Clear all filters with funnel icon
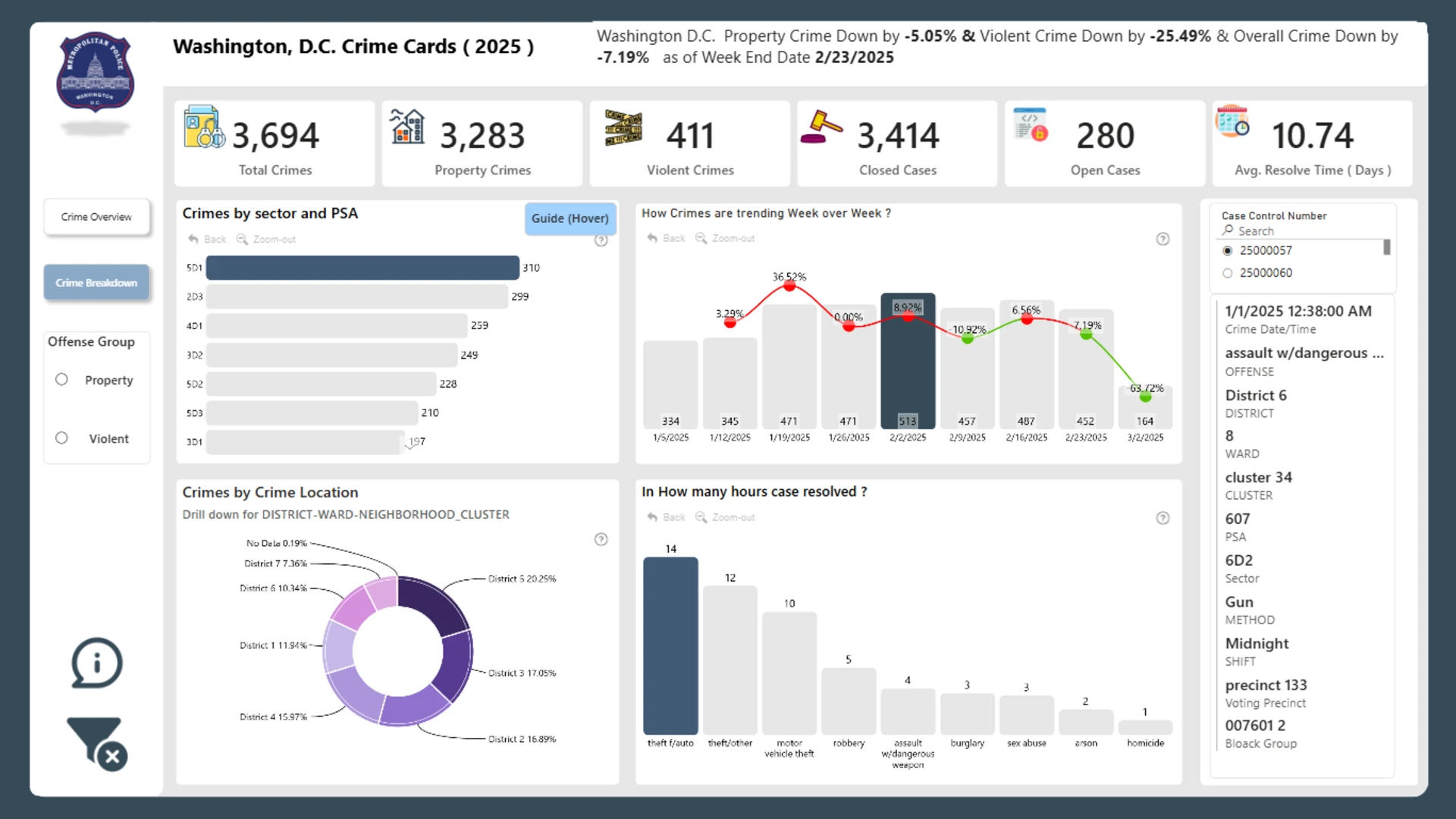This screenshot has height=819, width=1456. pos(97,744)
